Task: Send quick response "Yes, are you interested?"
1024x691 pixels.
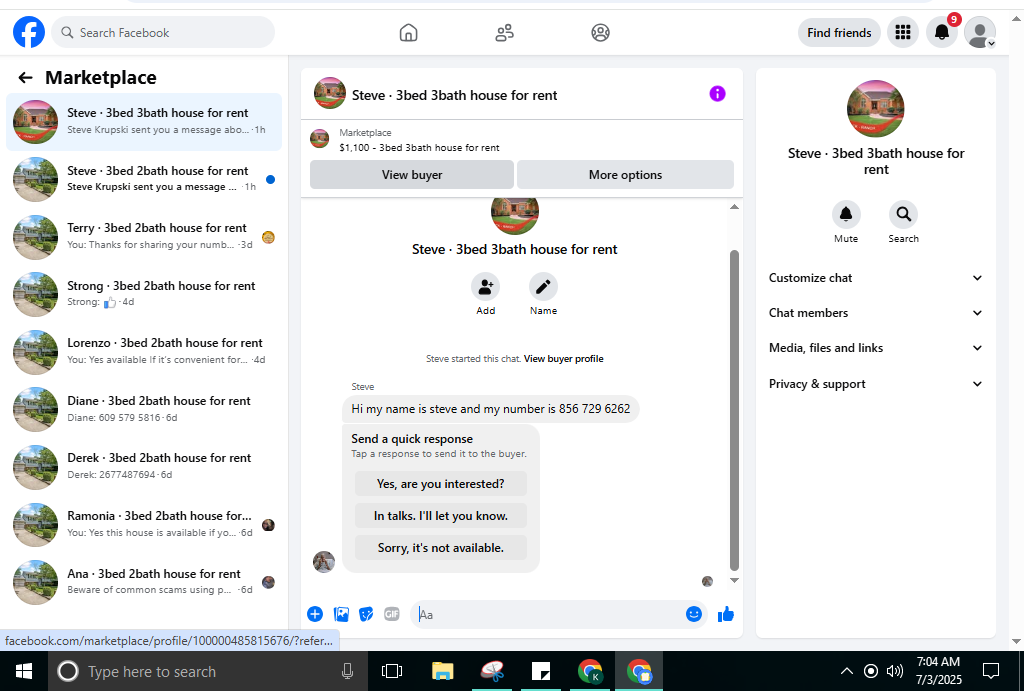Action: (441, 484)
